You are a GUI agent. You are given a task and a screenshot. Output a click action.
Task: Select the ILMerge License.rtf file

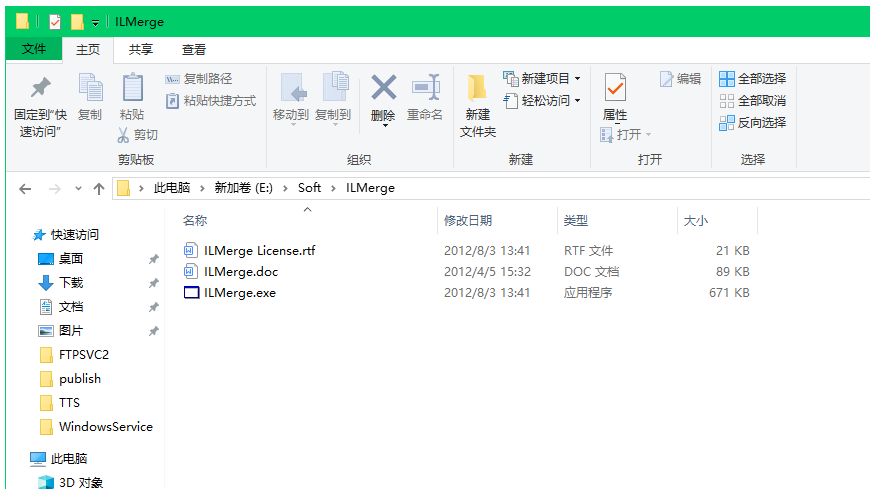click(259, 251)
